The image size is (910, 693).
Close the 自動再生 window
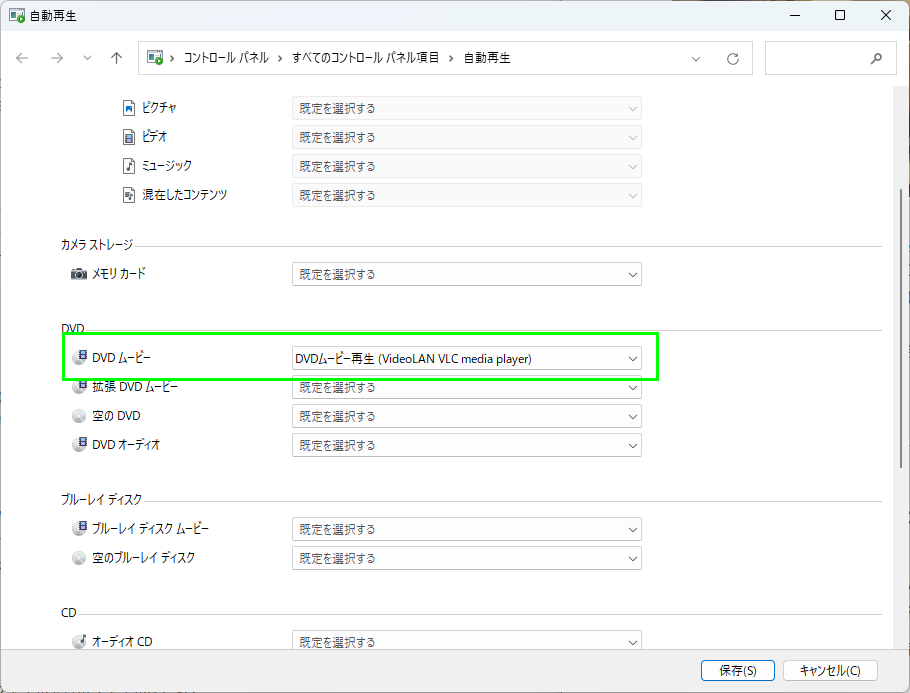(x=886, y=16)
